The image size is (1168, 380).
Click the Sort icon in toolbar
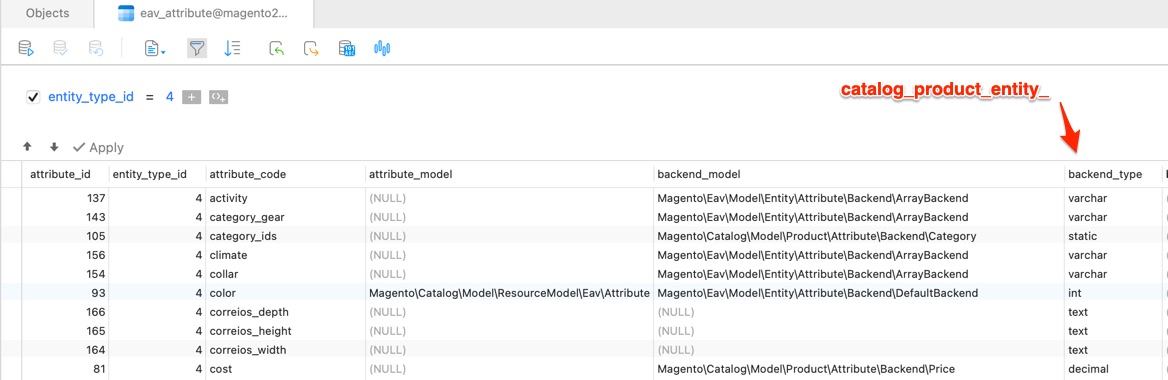(x=232, y=49)
